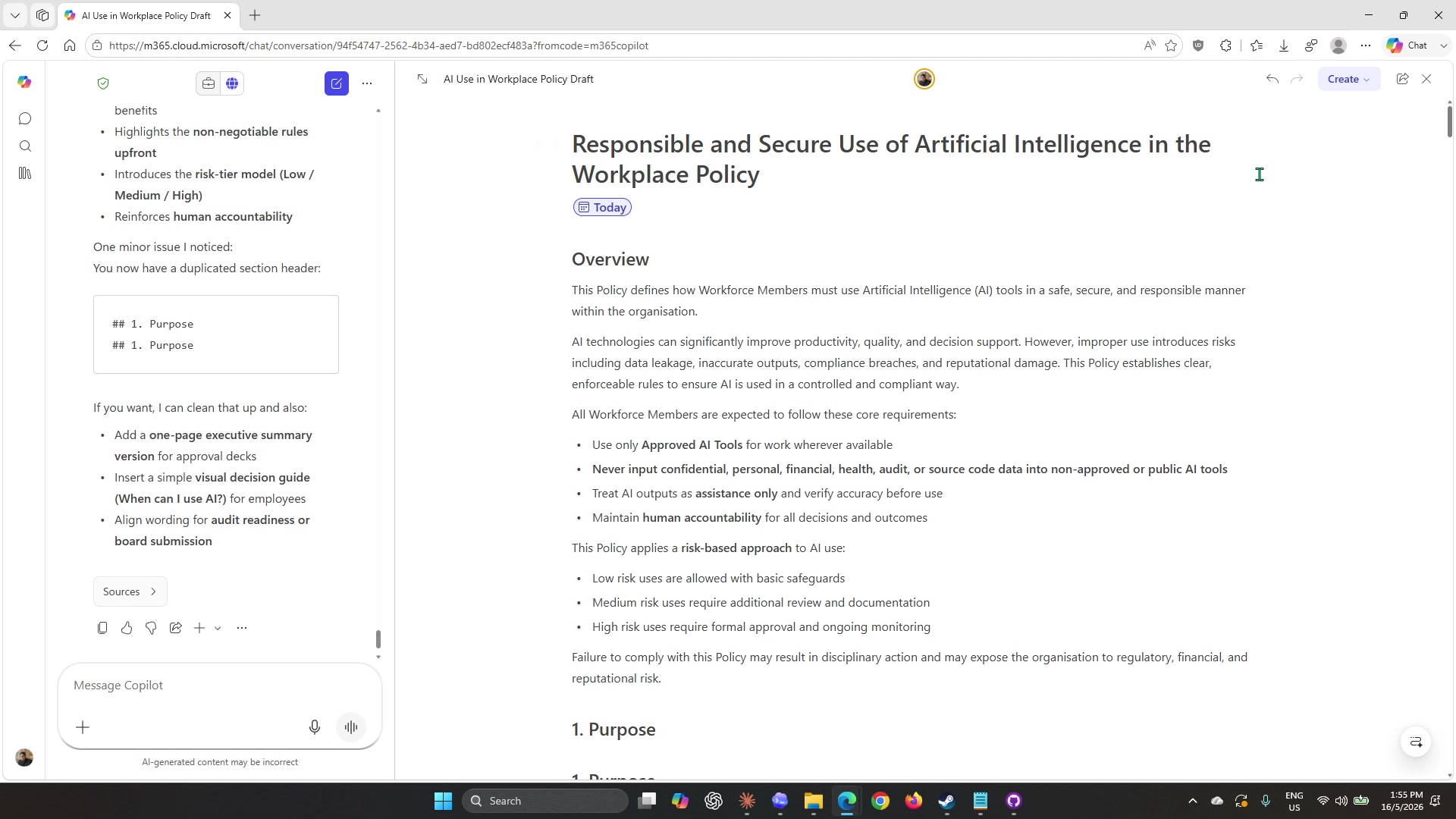Click the taskbar Search box
Image resolution: width=1456 pixels, height=819 pixels.
coord(545,801)
